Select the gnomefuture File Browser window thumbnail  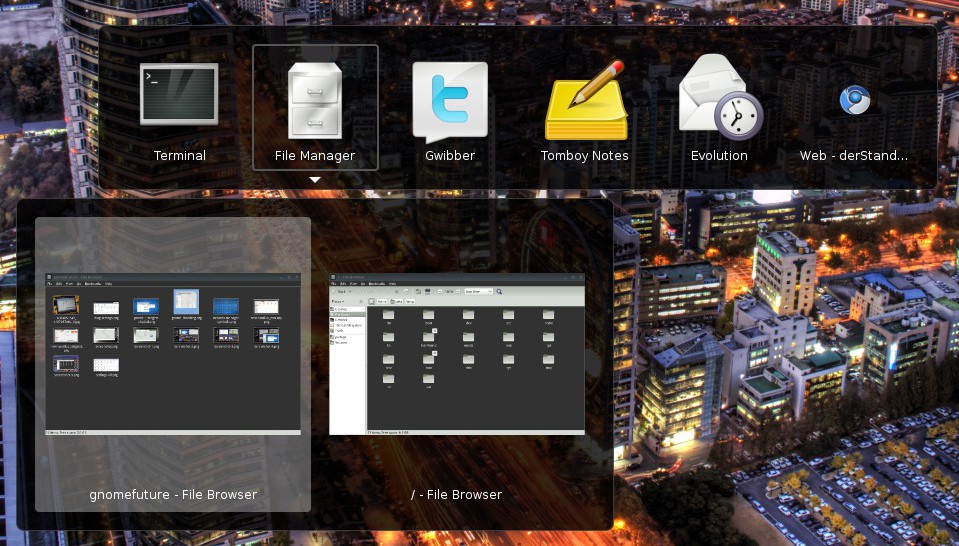173,353
